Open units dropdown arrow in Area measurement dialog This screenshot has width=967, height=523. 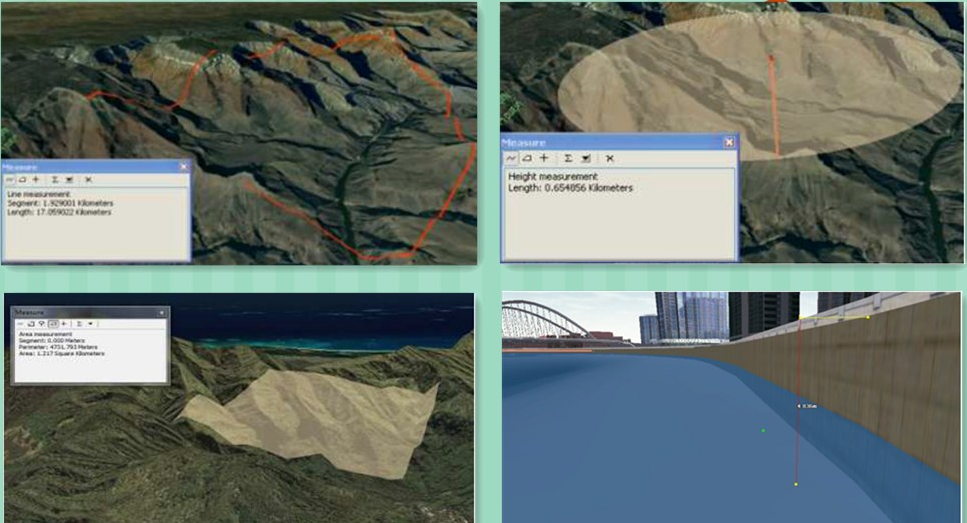(x=92, y=324)
